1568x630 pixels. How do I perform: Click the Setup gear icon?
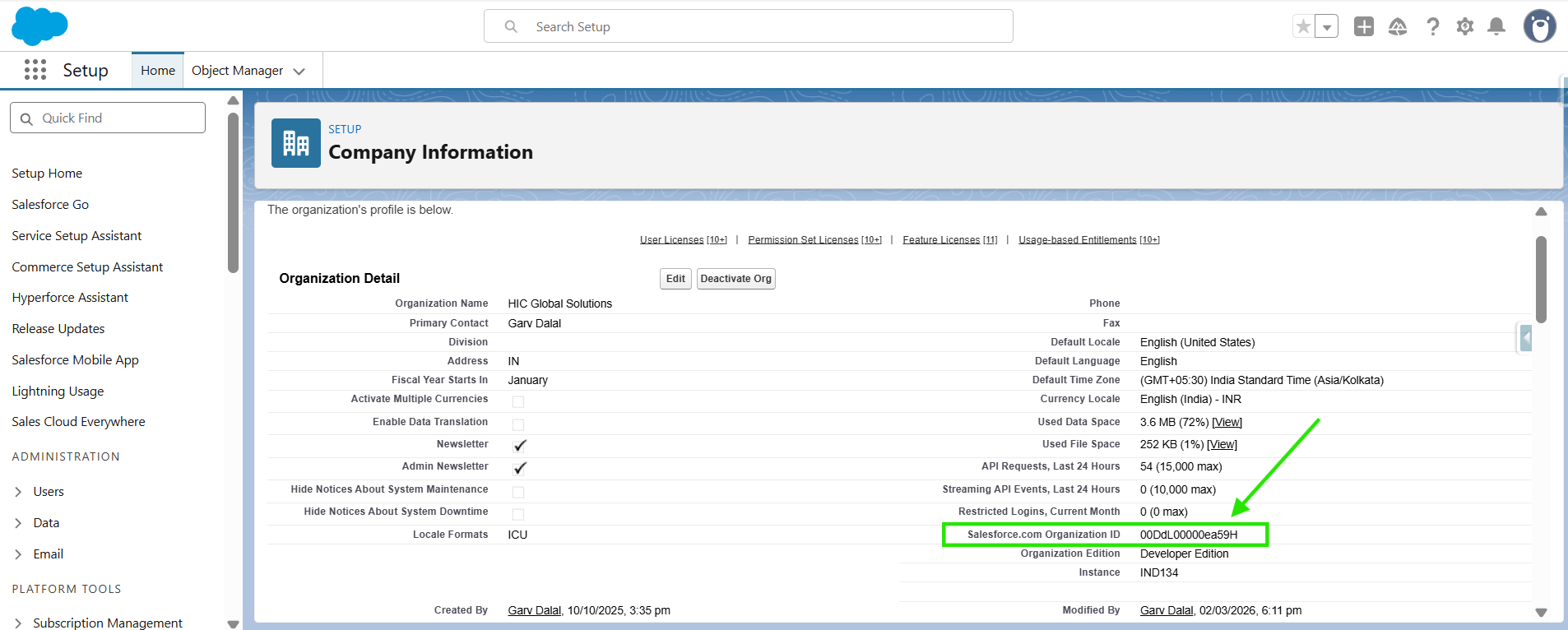pos(1464,27)
